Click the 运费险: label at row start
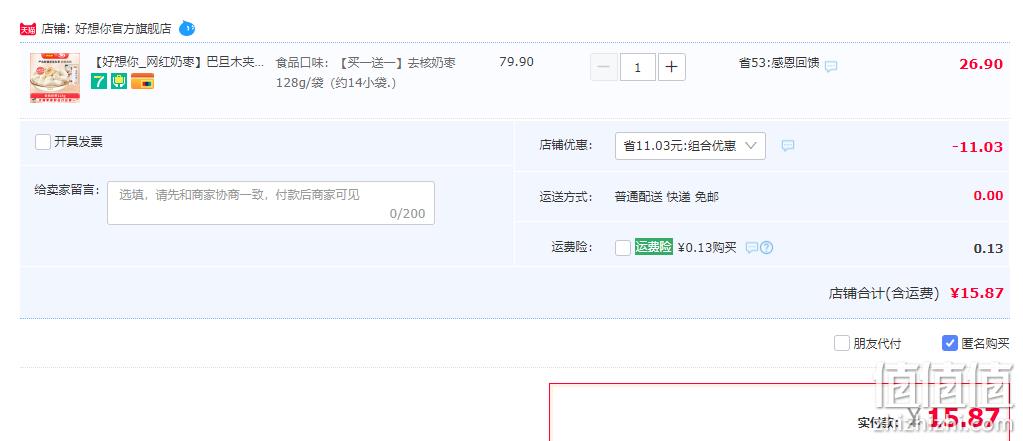Image resolution: width=1023 pixels, height=441 pixels. click(572, 248)
